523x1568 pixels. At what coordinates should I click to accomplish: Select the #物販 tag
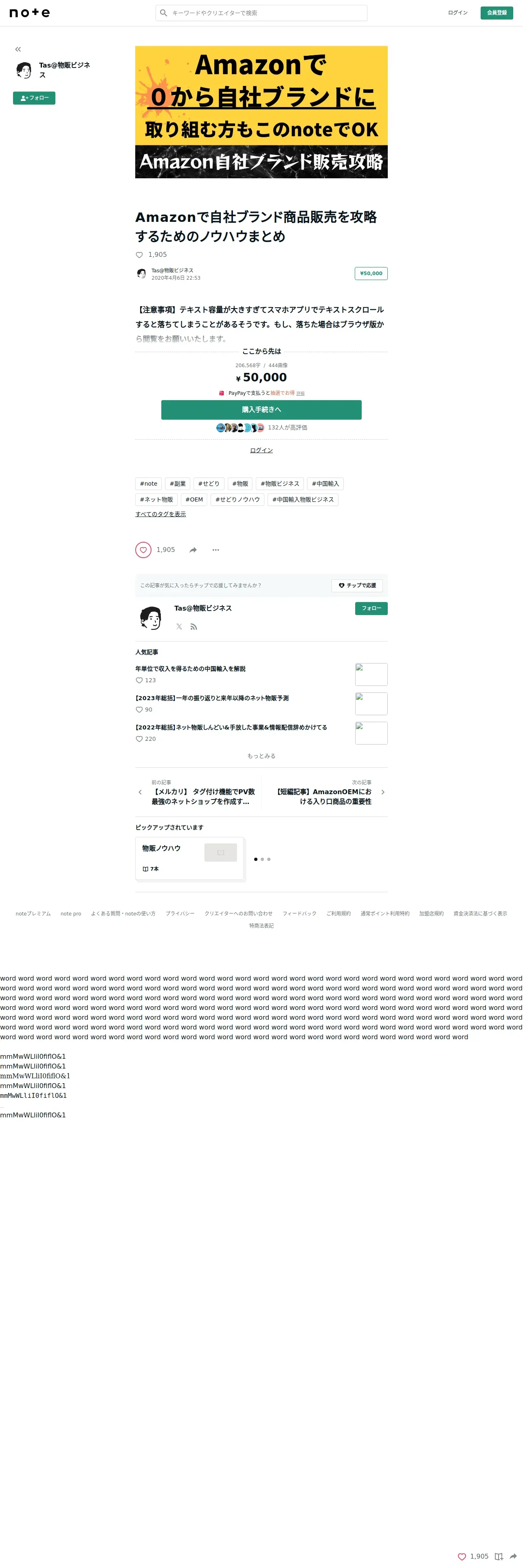[x=240, y=484]
